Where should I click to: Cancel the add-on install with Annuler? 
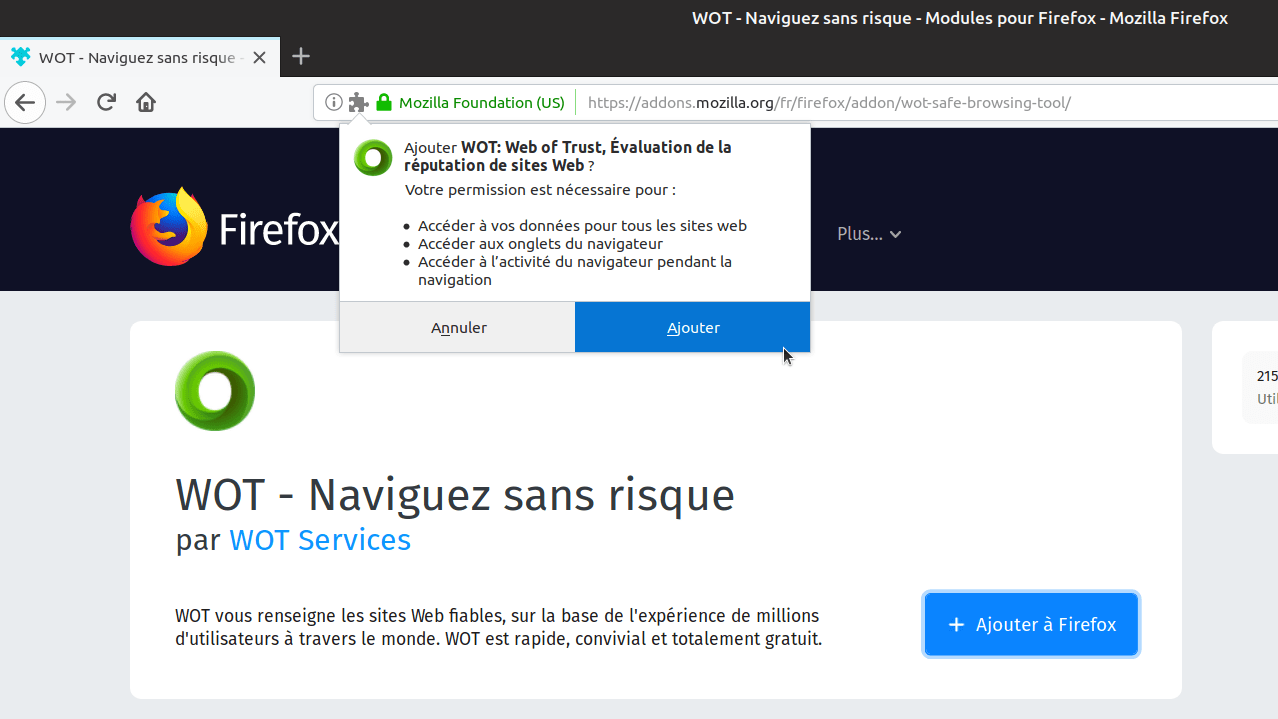[x=458, y=327]
